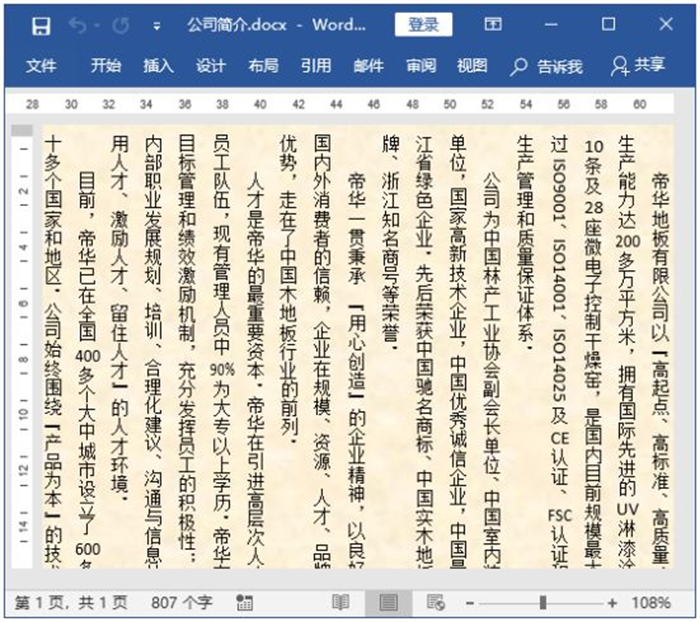This screenshot has height=622, width=700.
Task: Open the 108% zoom level dialog
Action: pos(651,603)
